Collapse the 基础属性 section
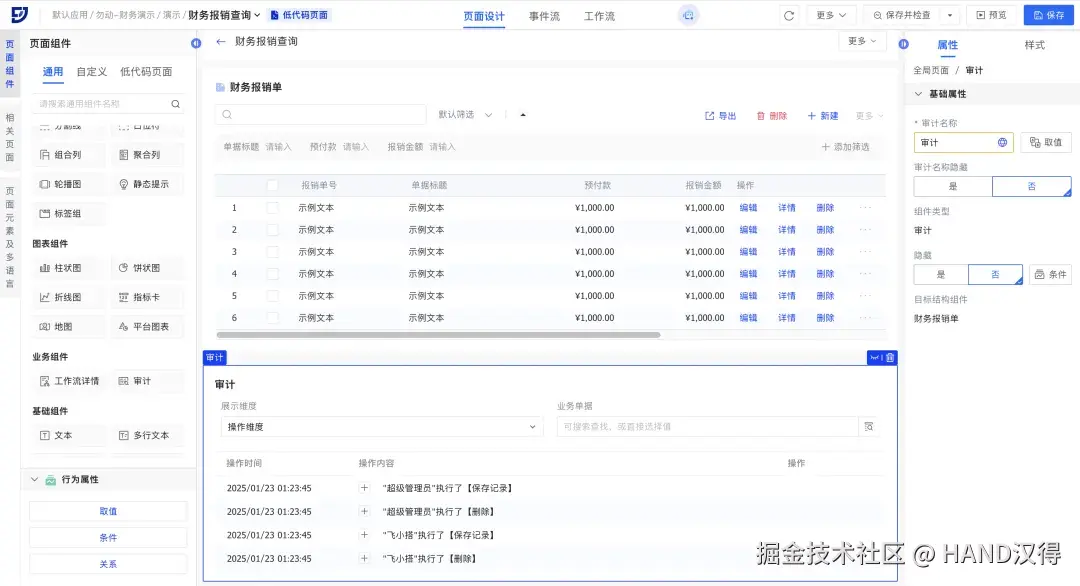Screen dimensions: 1080x586 click(x=918, y=94)
